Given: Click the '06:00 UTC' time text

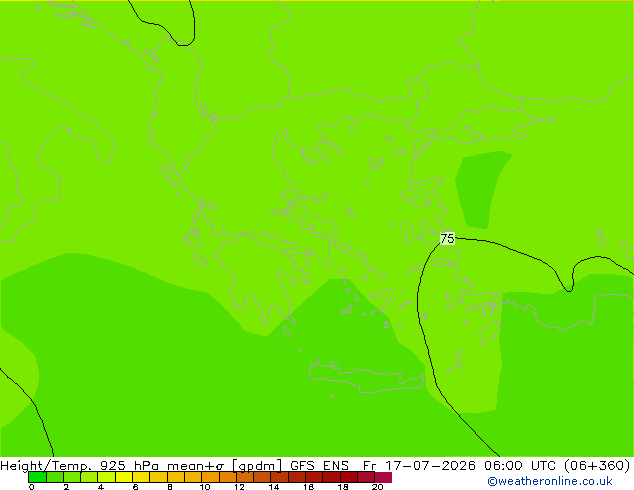Looking at the screenshot, I should [521, 465].
